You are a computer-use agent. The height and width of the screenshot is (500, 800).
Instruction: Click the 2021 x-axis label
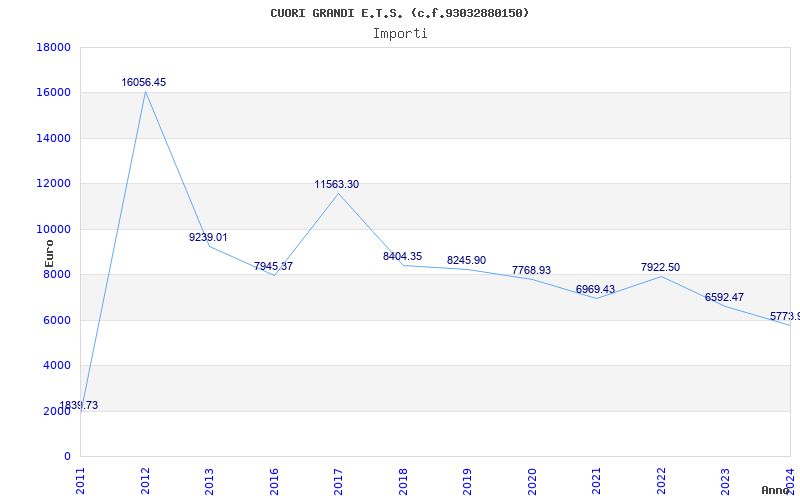(596, 481)
